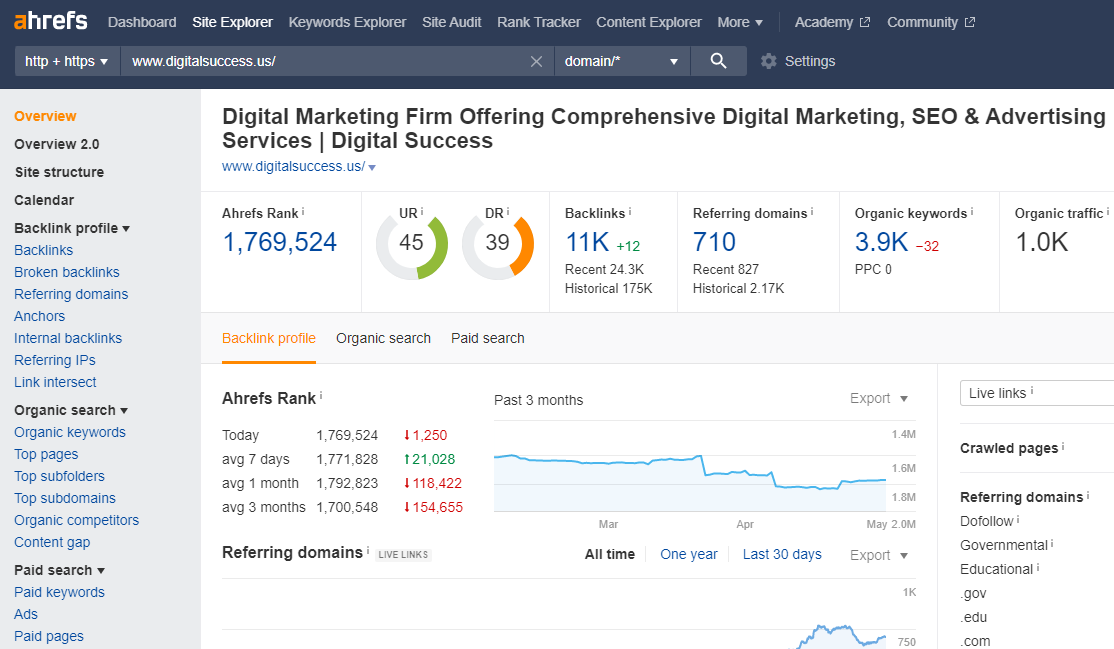Open the Community external link
Image resolution: width=1114 pixels, height=649 pixels.
[931, 22]
